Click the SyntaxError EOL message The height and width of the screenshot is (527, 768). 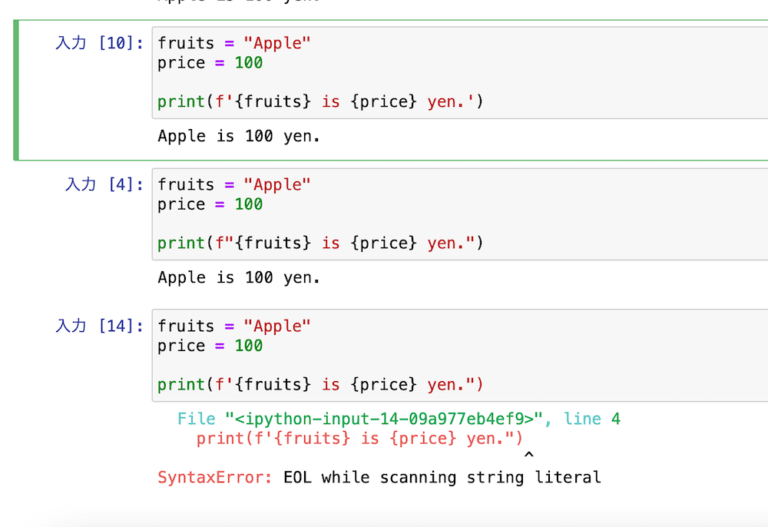(380, 477)
